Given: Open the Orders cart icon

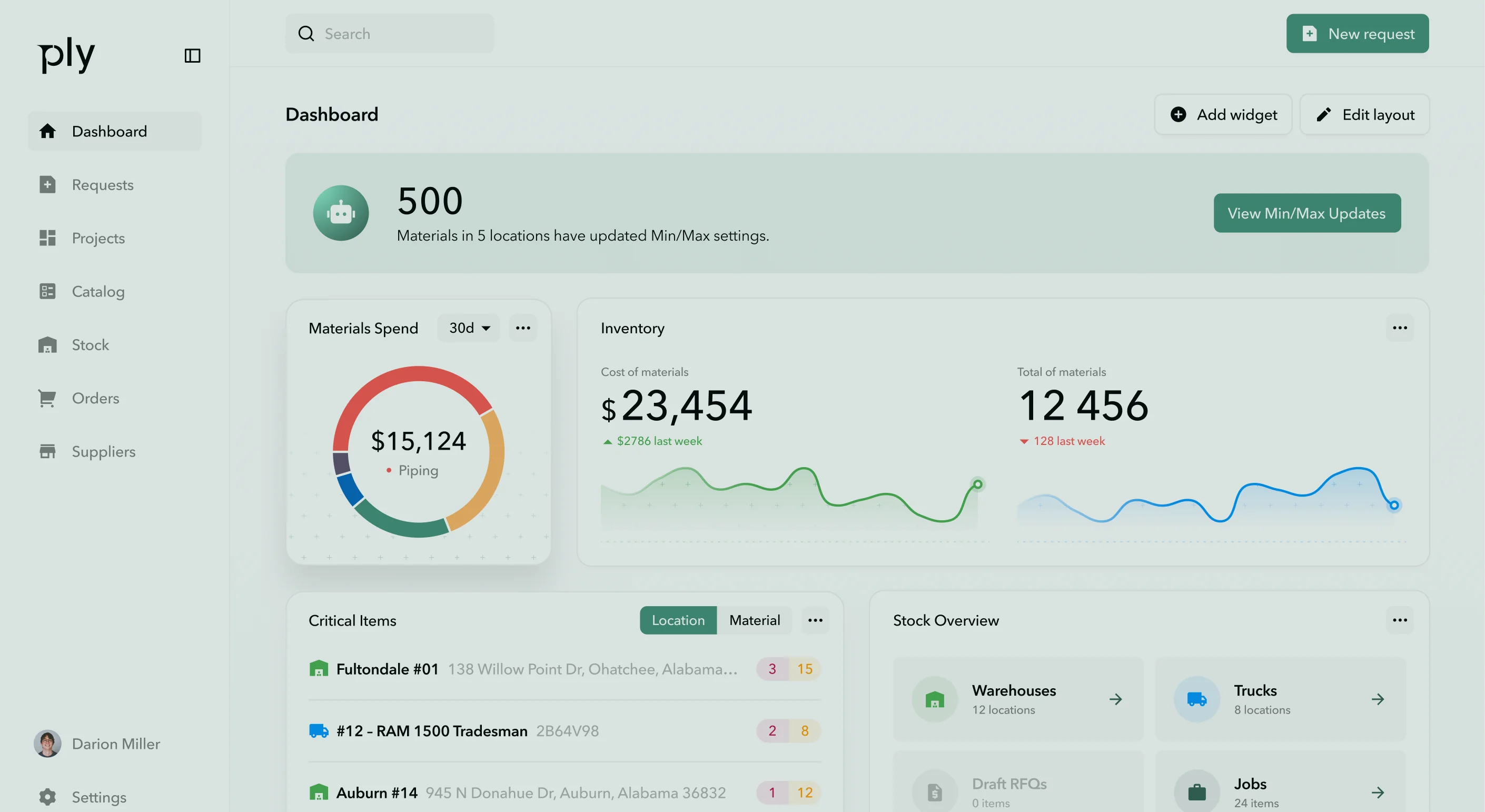Looking at the screenshot, I should coord(47,398).
